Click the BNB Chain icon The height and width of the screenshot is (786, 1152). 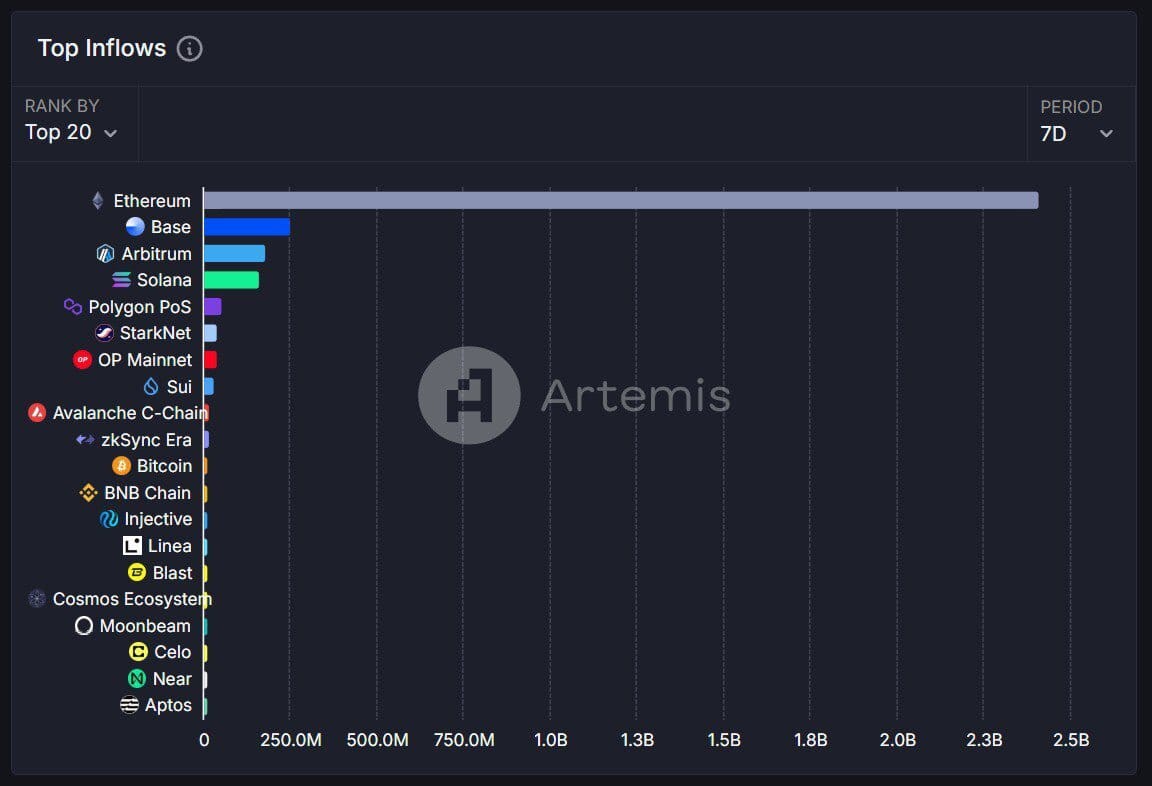[88, 493]
